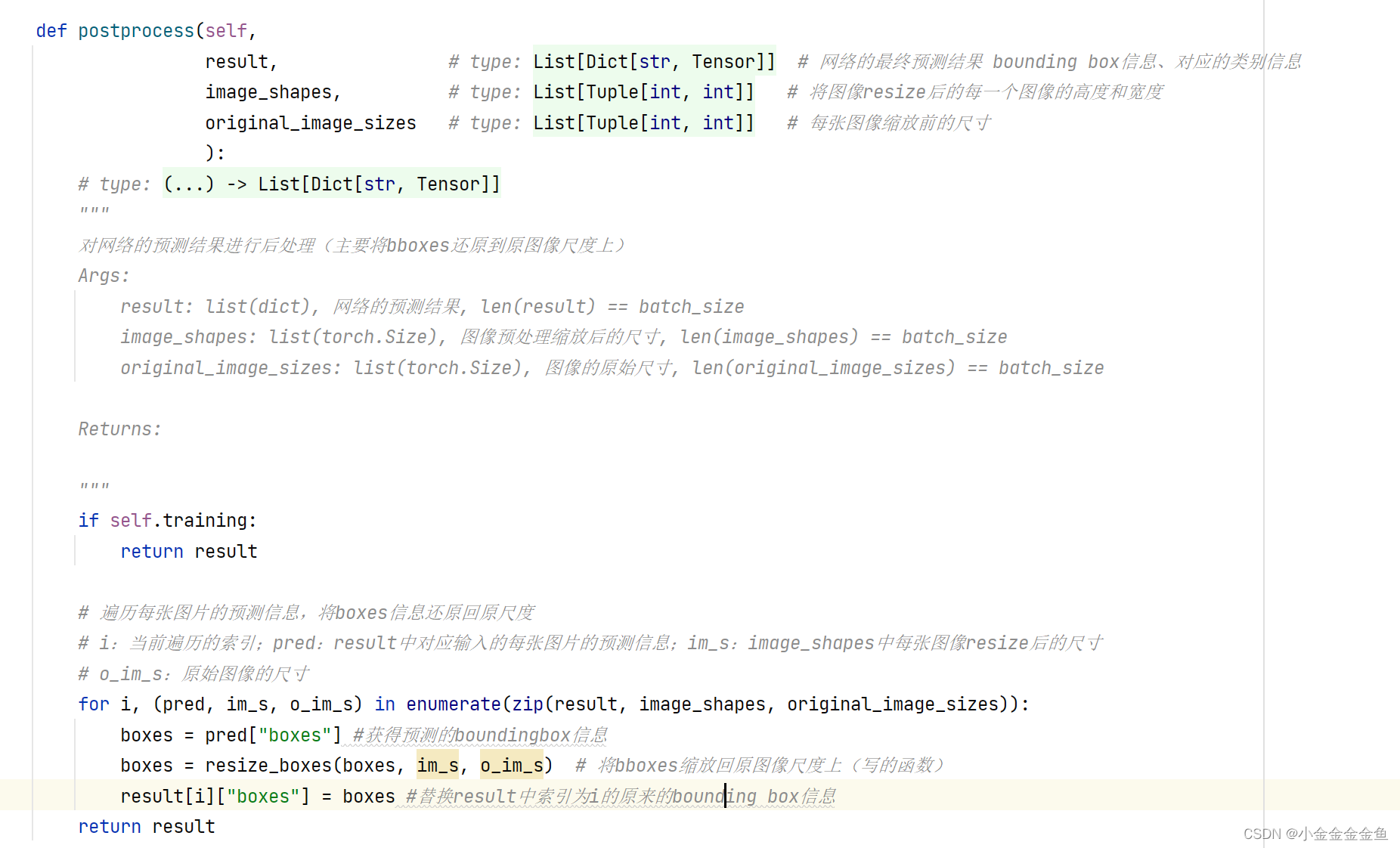Click docstring line starting with original_image_sizes: list(torch.Size)
This screenshot has height=848, width=1400.
tap(612, 368)
